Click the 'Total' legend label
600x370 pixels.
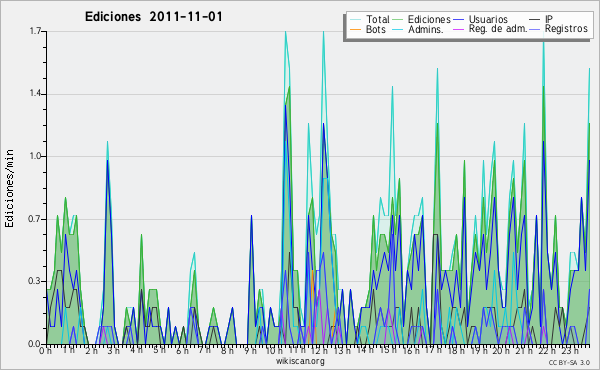377,19
